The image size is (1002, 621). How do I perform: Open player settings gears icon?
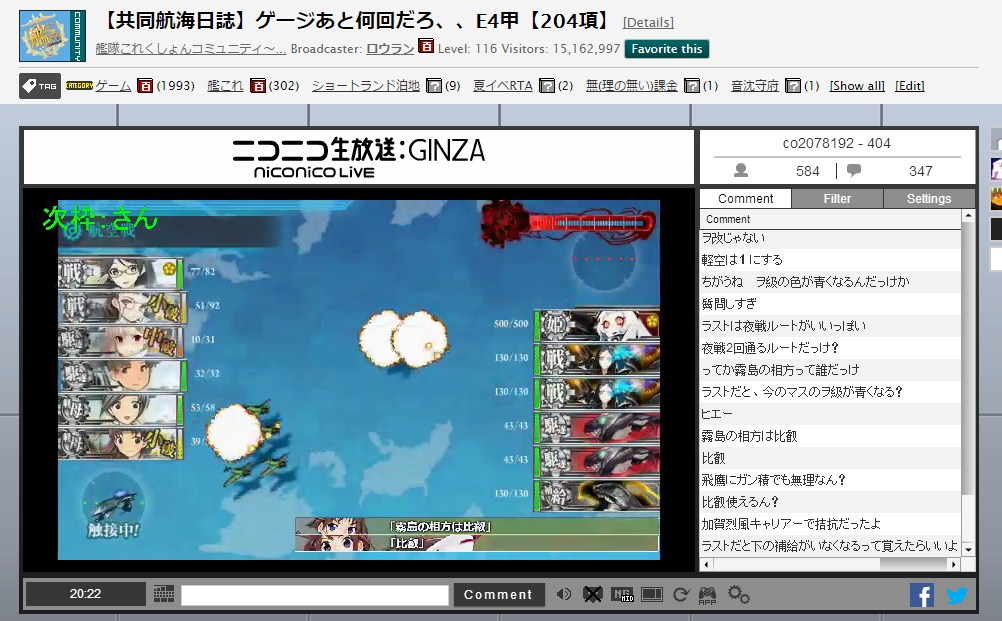[x=738, y=595]
